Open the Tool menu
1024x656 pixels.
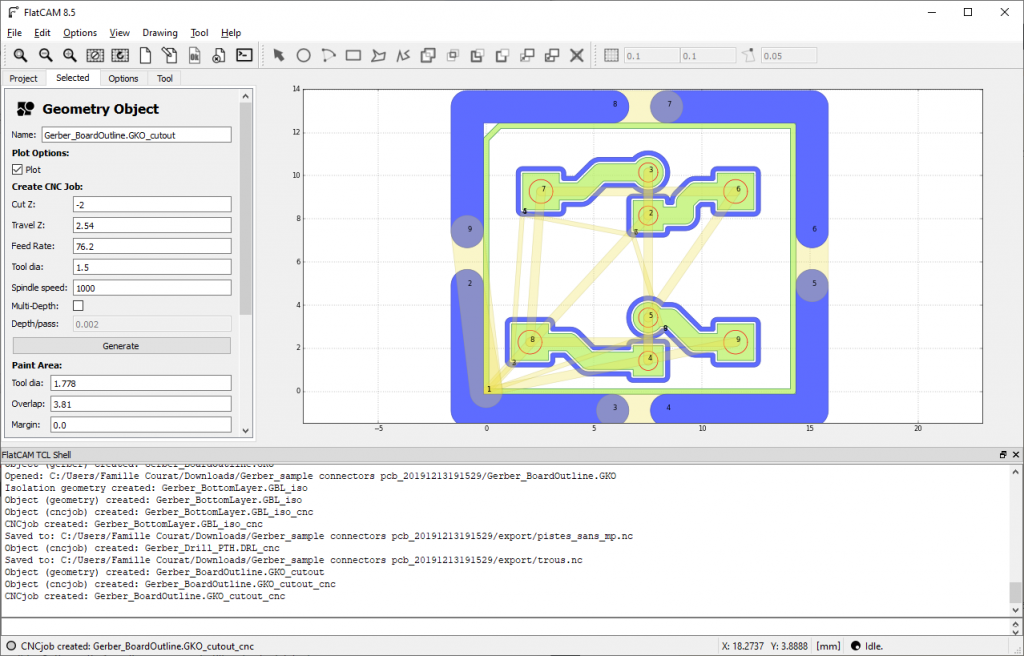(199, 33)
